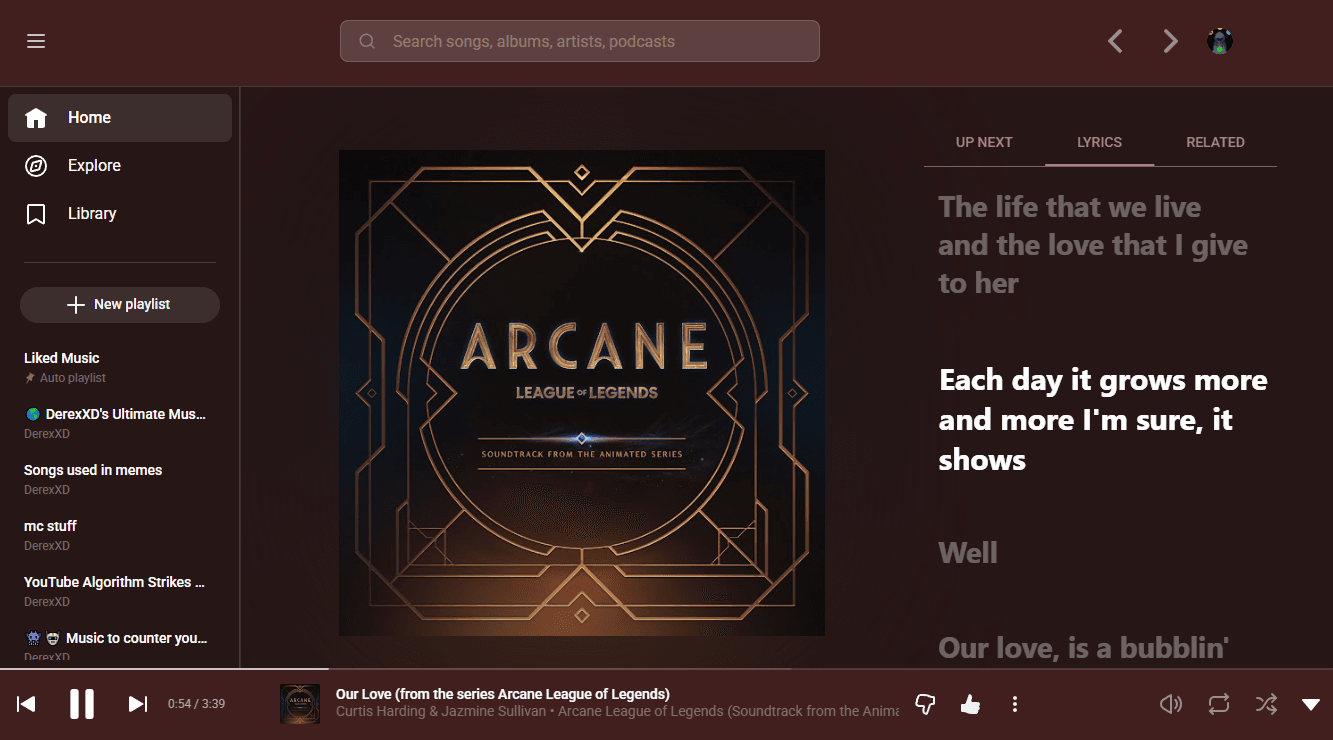This screenshot has width=1333, height=740.
Task: Collapse the player with the down arrow
Action: pyautogui.click(x=1310, y=704)
